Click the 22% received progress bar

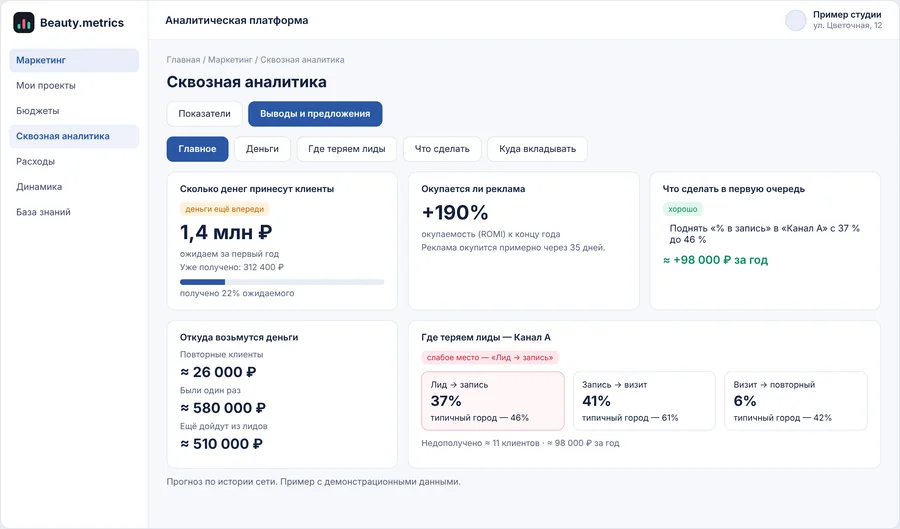282,282
